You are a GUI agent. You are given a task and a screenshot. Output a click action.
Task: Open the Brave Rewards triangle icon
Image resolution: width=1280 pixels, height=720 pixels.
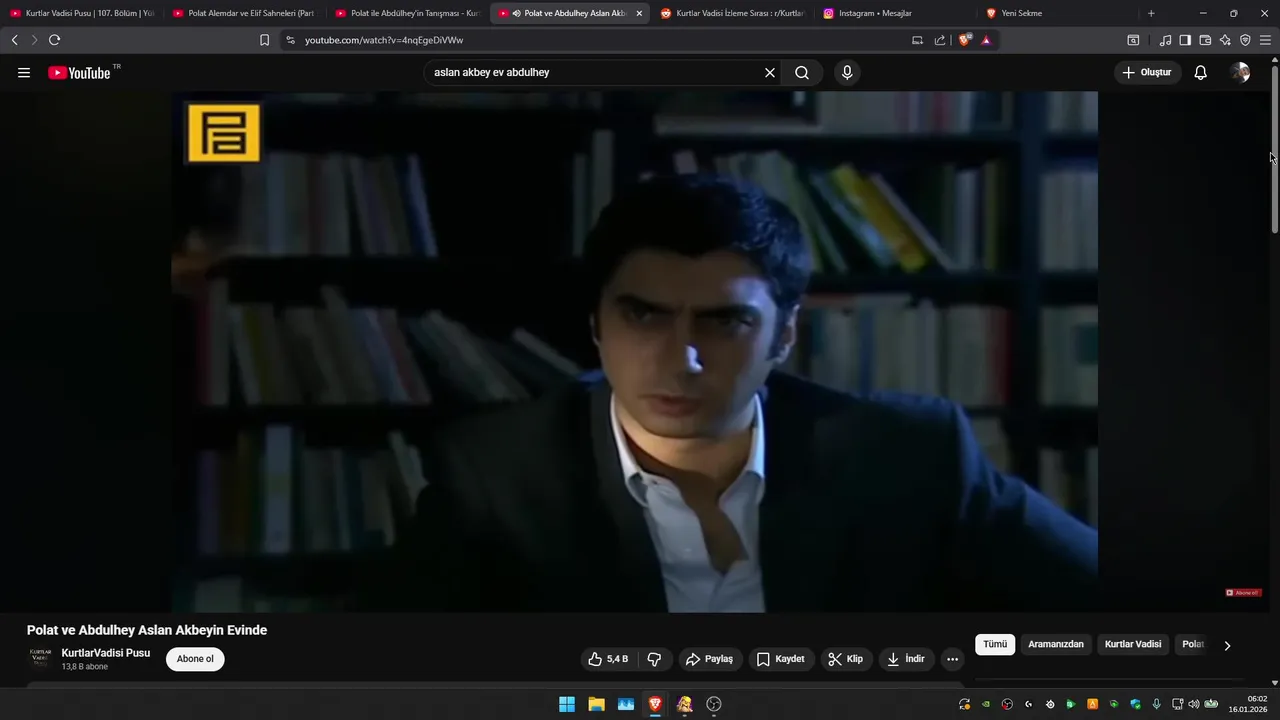pyautogui.click(x=986, y=40)
